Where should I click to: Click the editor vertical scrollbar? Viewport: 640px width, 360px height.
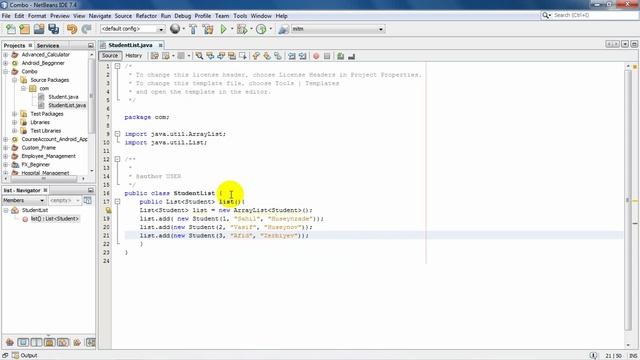click(x=628, y=200)
